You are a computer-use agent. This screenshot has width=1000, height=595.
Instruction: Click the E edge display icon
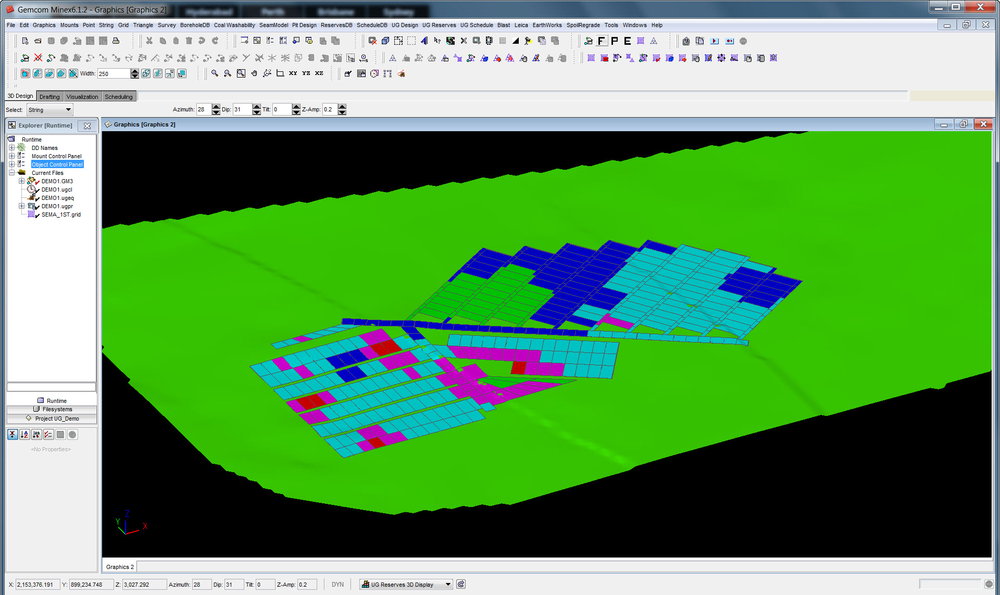627,41
